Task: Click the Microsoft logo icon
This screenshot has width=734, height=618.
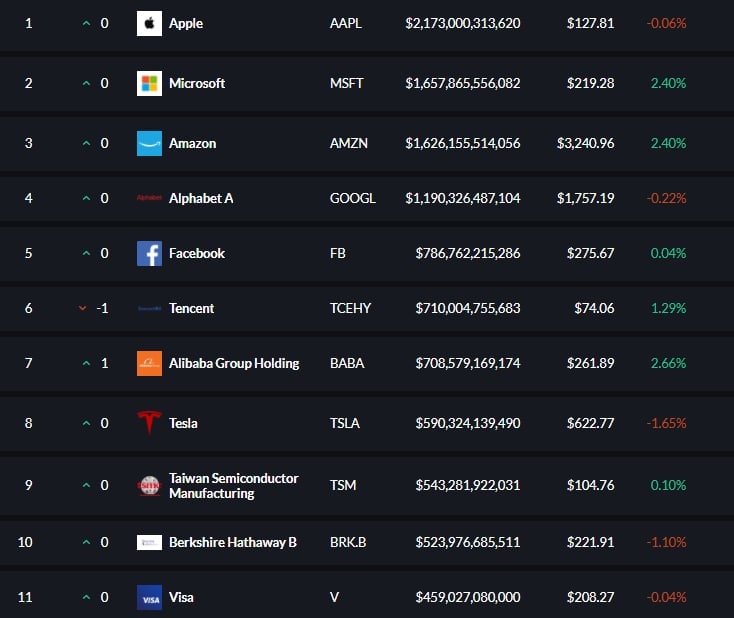Action: click(x=149, y=83)
